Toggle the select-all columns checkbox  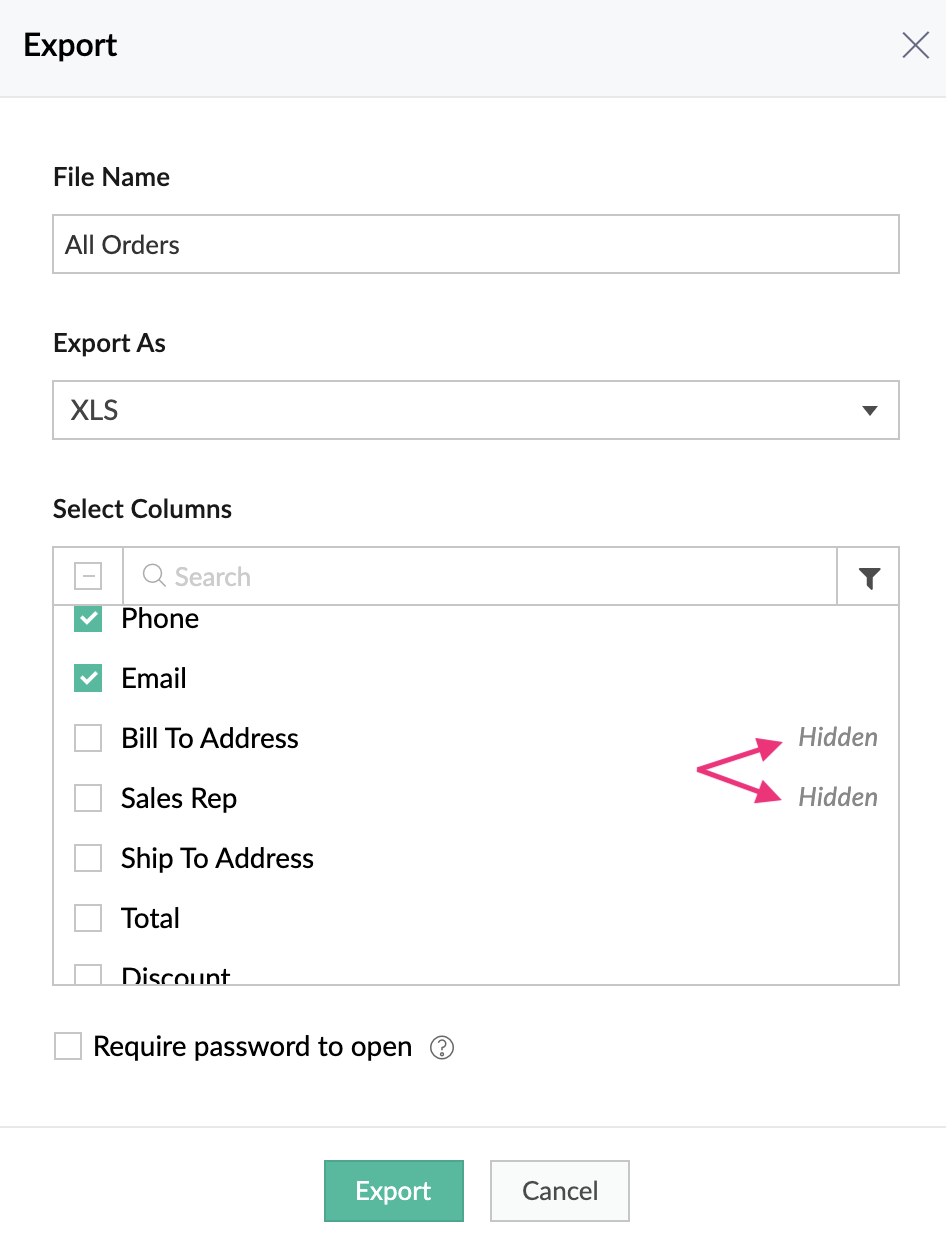(x=88, y=576)
